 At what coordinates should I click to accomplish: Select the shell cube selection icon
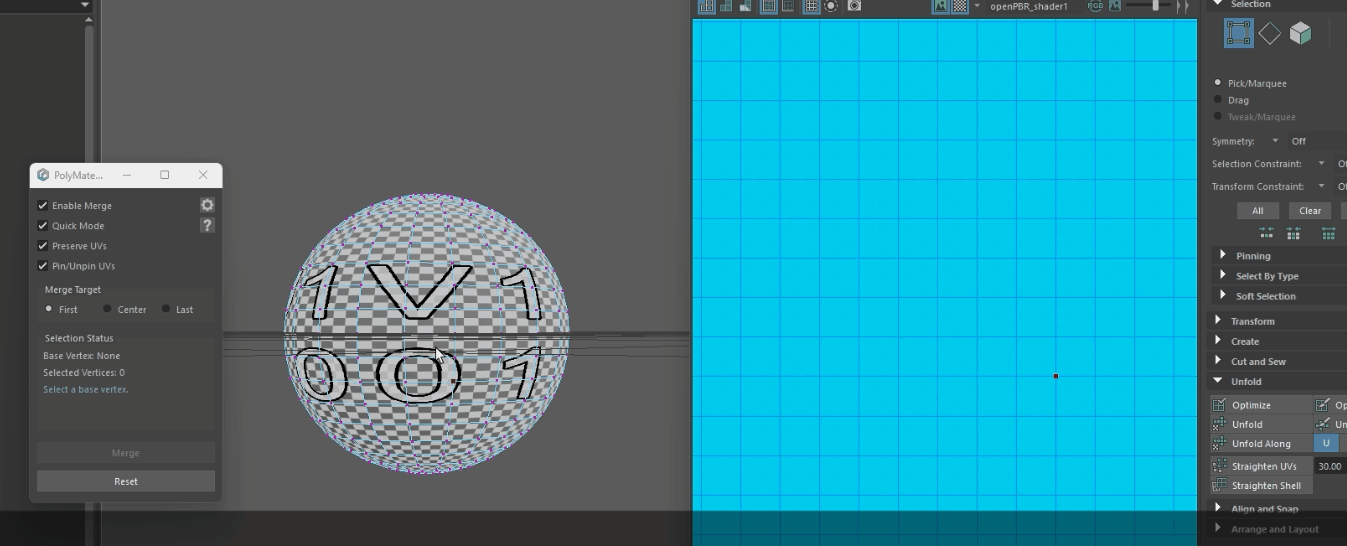[x=1300, y=33]
